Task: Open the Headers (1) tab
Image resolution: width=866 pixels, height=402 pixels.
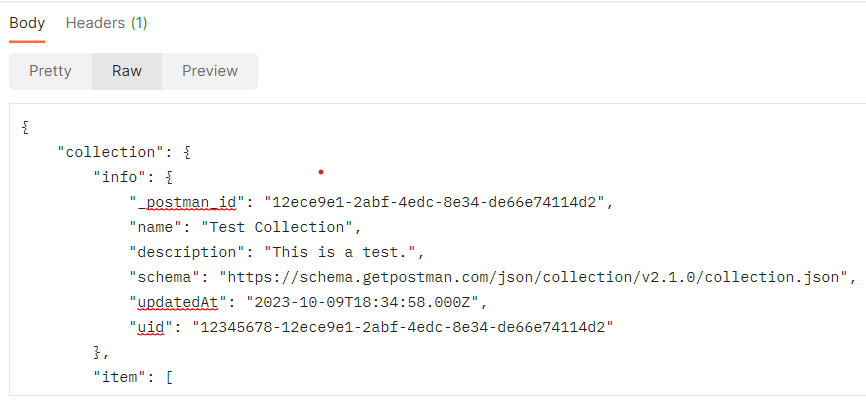Action: click(x=106, y=23)
